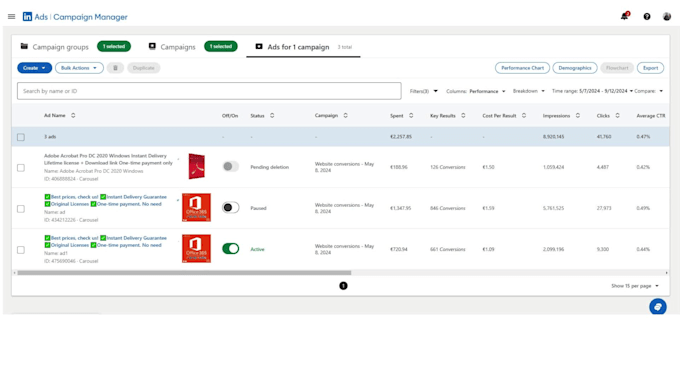This screenshot has height=383, width=680.
Task: Open Office 365 thumbnail of paused ad
Action: (x=196, y=207)
